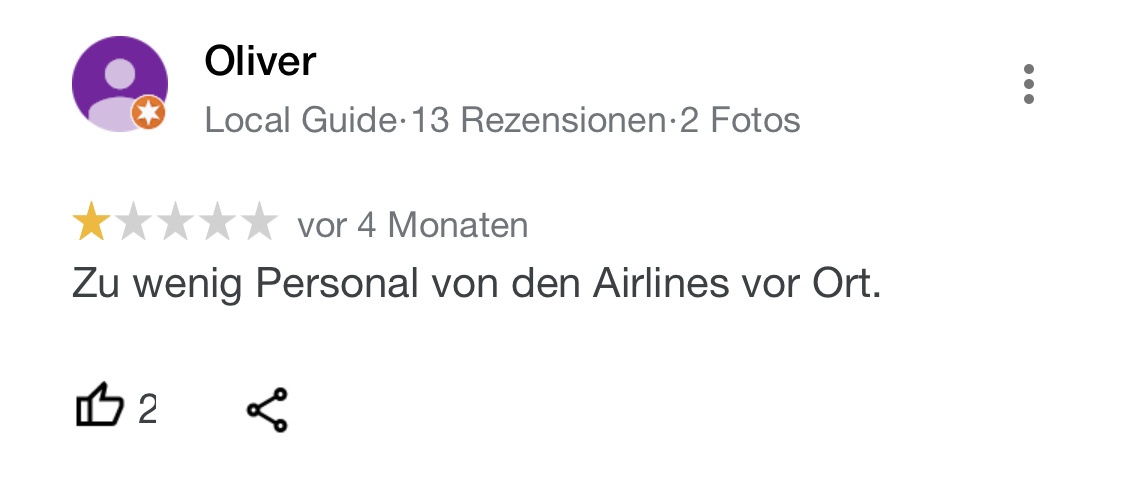Click the third gray rating star
Screen dimensions: 1125x490
pyautogui.click(x=175, y=223)
